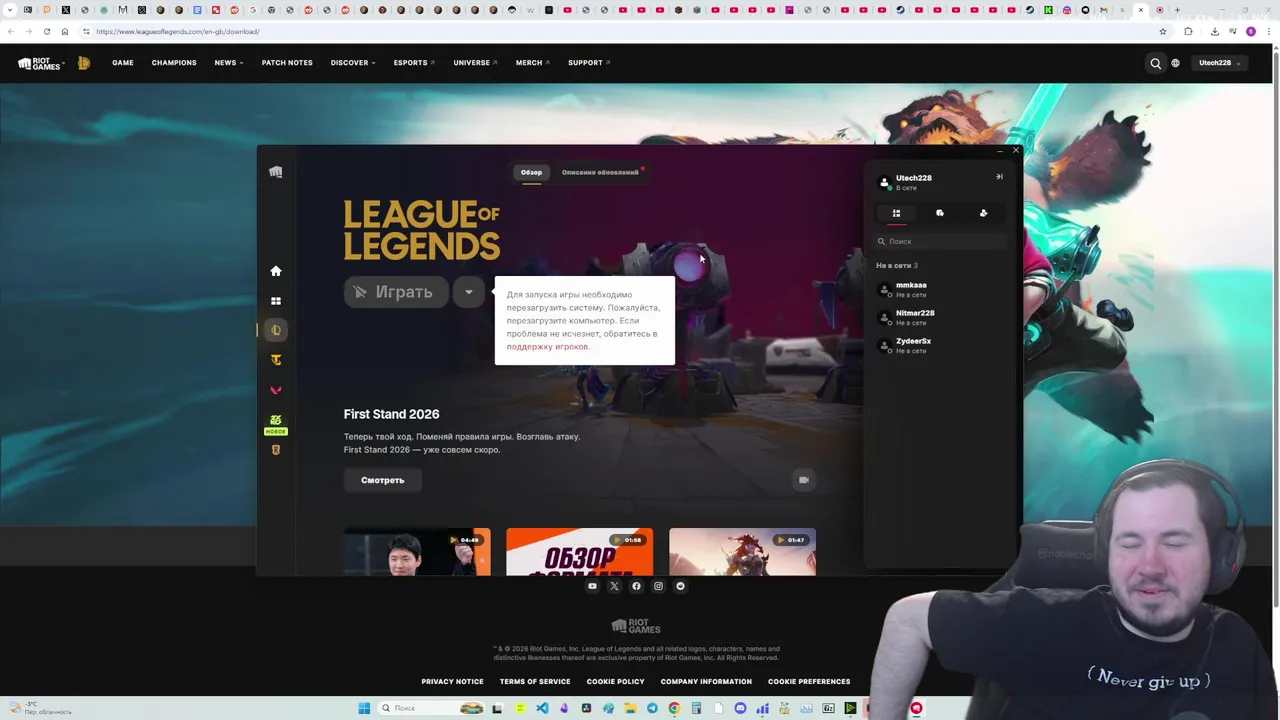1280x720 pixels.
Task: Open Riot client home page icon
Action: pyautogui.click(x=276, y=271)
